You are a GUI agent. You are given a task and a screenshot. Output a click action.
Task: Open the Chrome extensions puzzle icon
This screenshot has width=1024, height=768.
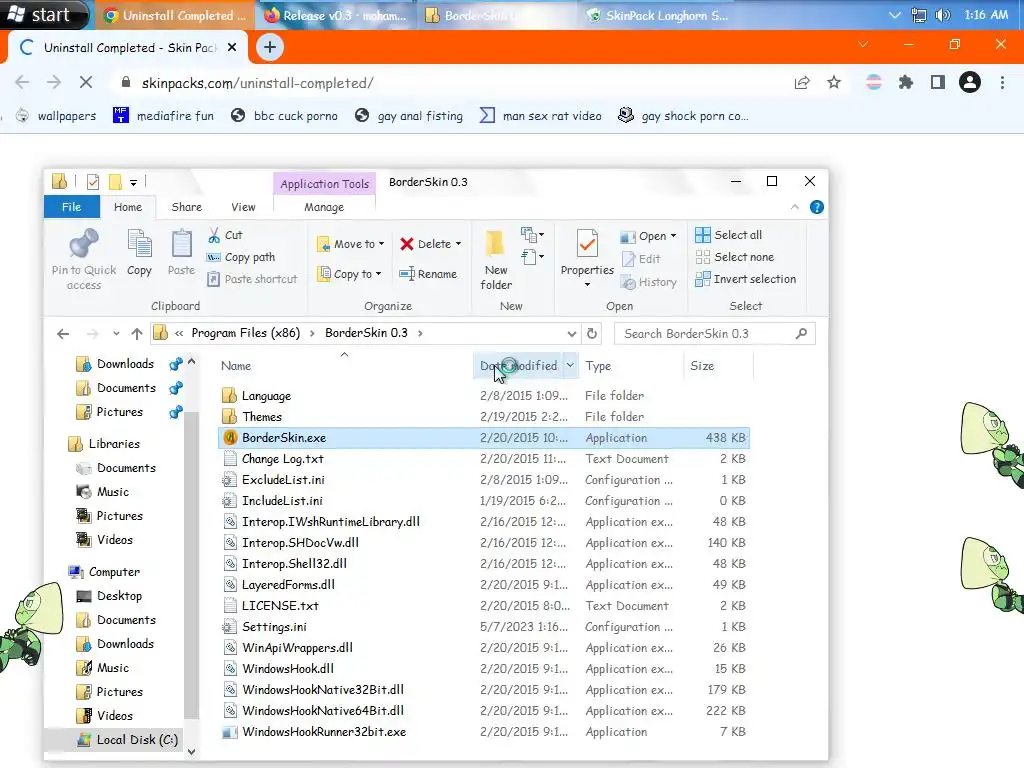click(905, 82)
